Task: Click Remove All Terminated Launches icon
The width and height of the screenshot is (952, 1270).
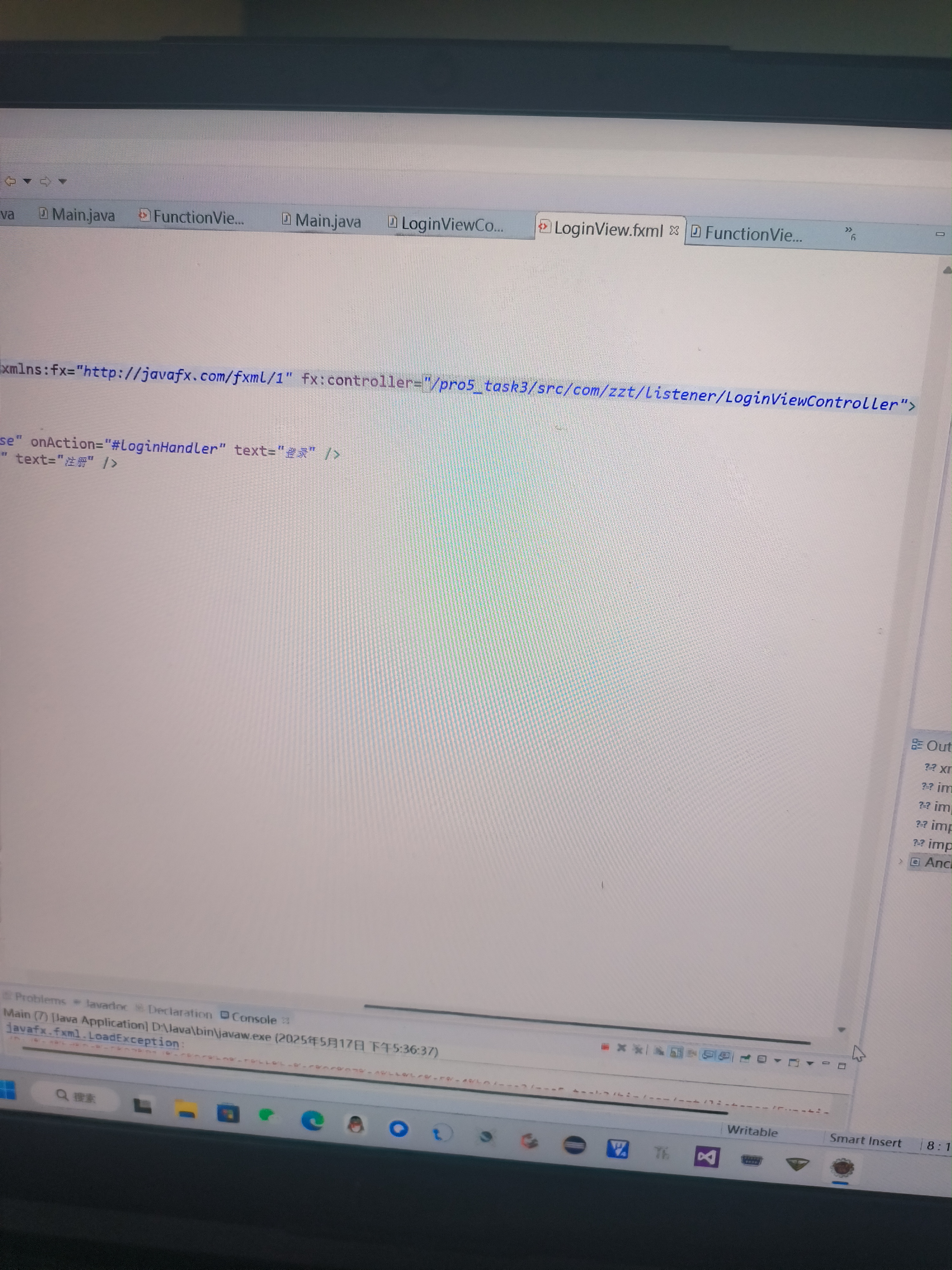Action: 638,1050
